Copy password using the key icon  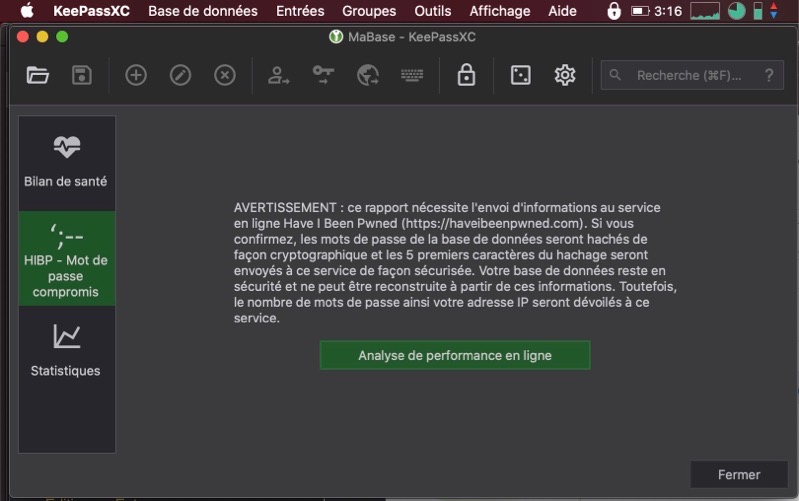tap(323, 75)
